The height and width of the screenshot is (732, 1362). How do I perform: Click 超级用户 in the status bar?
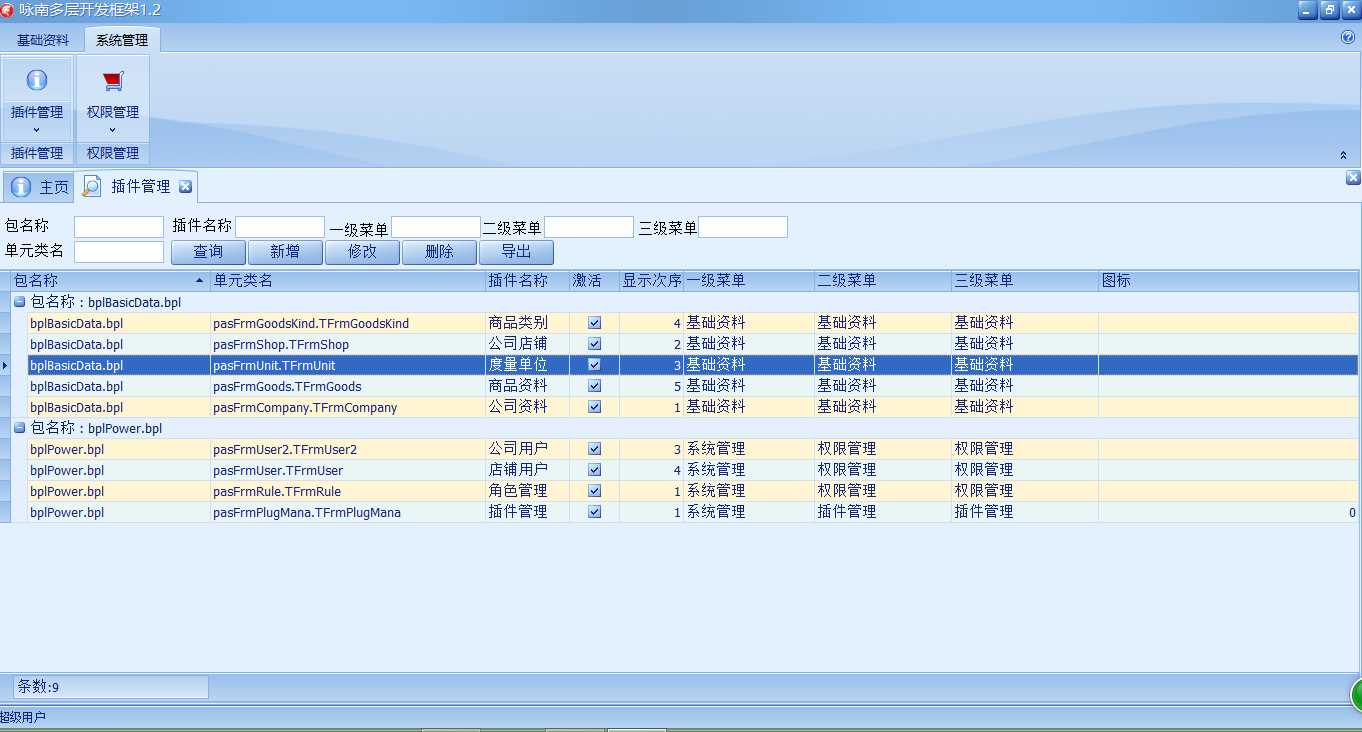(23, 717)
